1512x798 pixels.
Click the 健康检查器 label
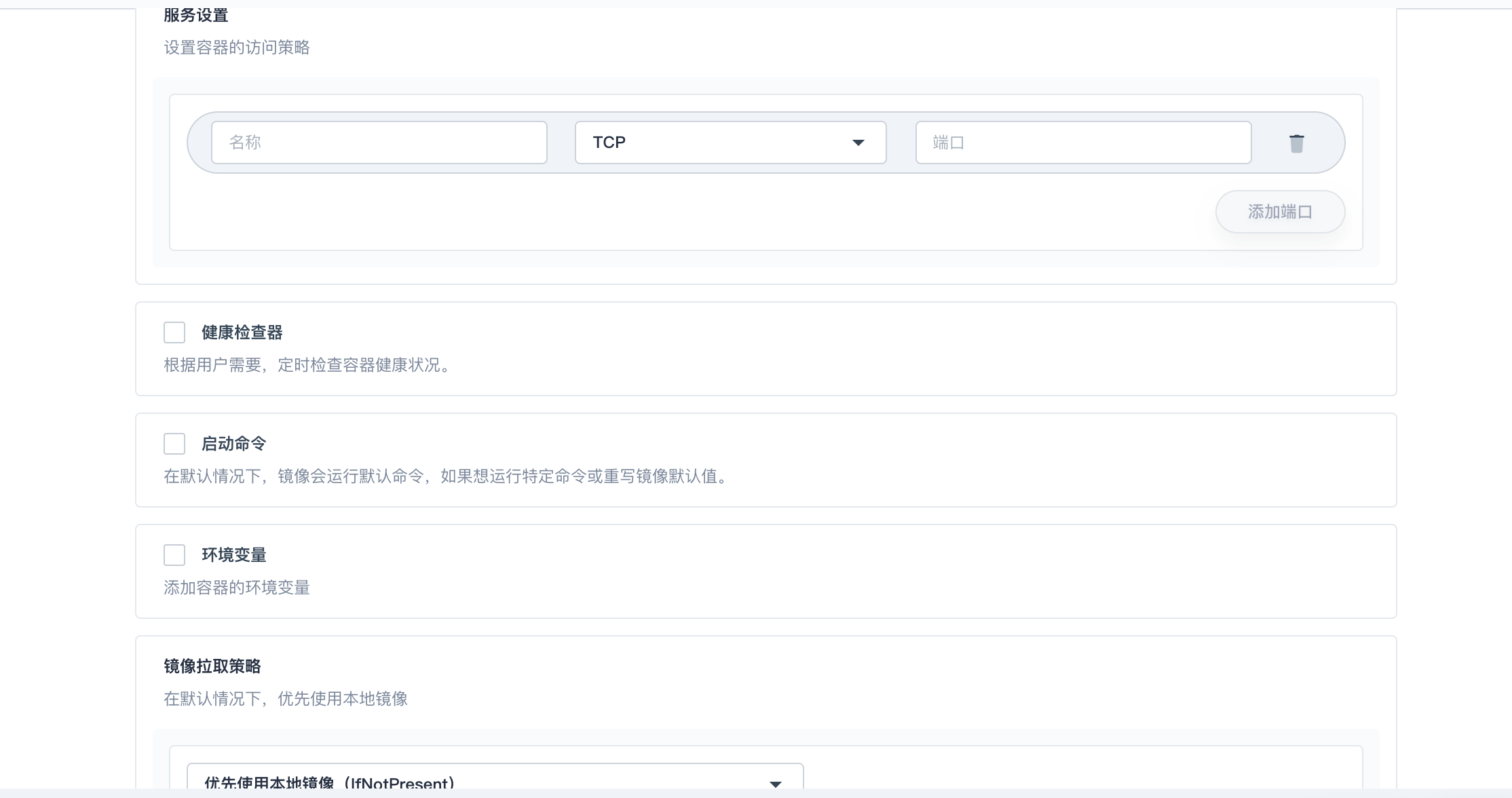click(x=242, y=332)
